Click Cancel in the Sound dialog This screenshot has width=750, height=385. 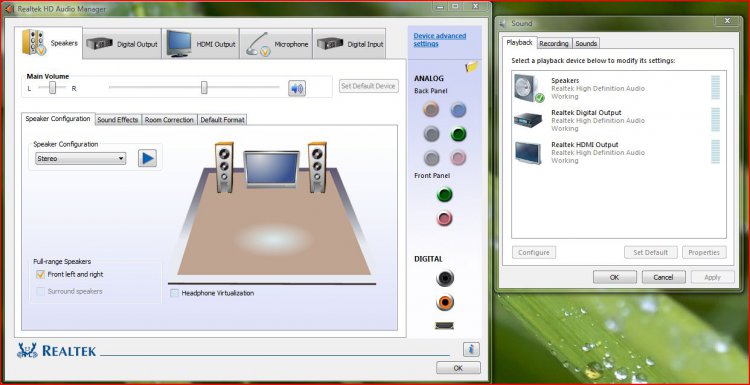tap(663, 277)
